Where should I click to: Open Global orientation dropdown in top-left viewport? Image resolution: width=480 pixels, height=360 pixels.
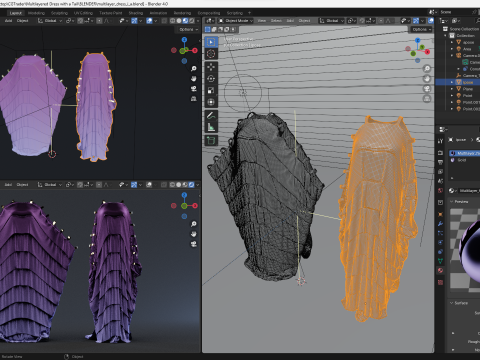[50, 21]
